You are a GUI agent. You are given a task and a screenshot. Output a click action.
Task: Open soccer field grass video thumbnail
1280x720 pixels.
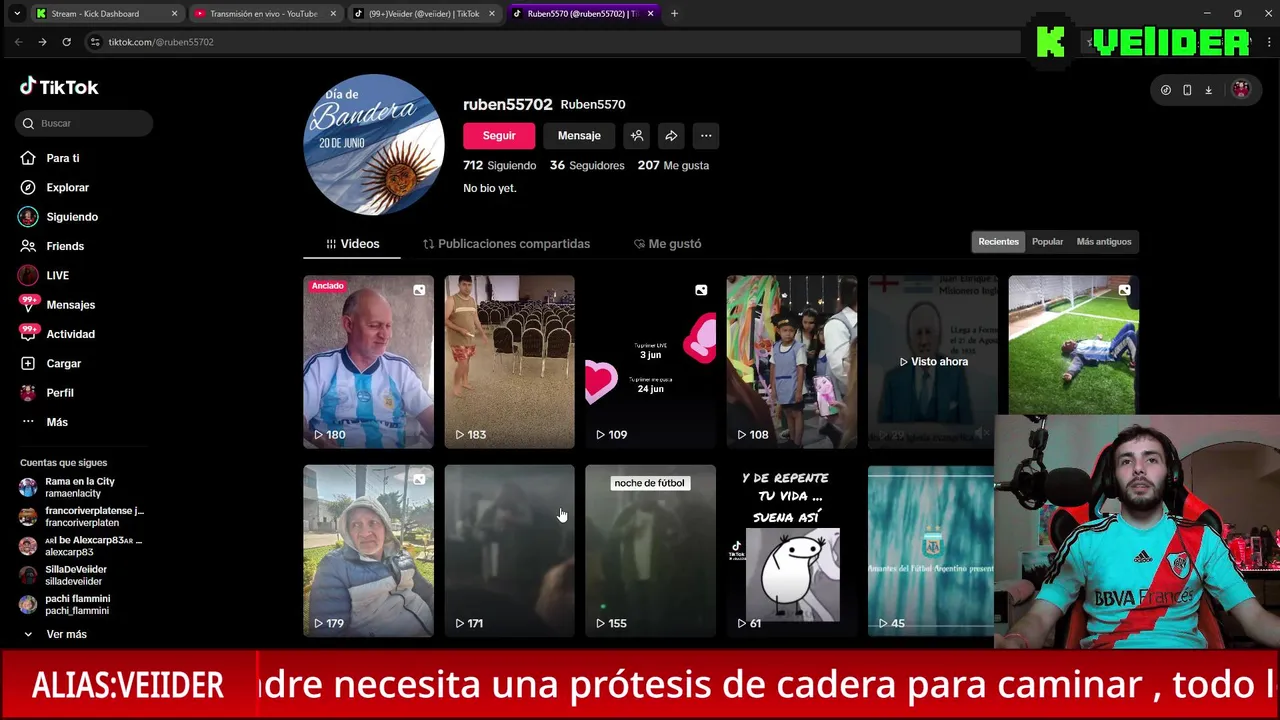coord(1074,345)
